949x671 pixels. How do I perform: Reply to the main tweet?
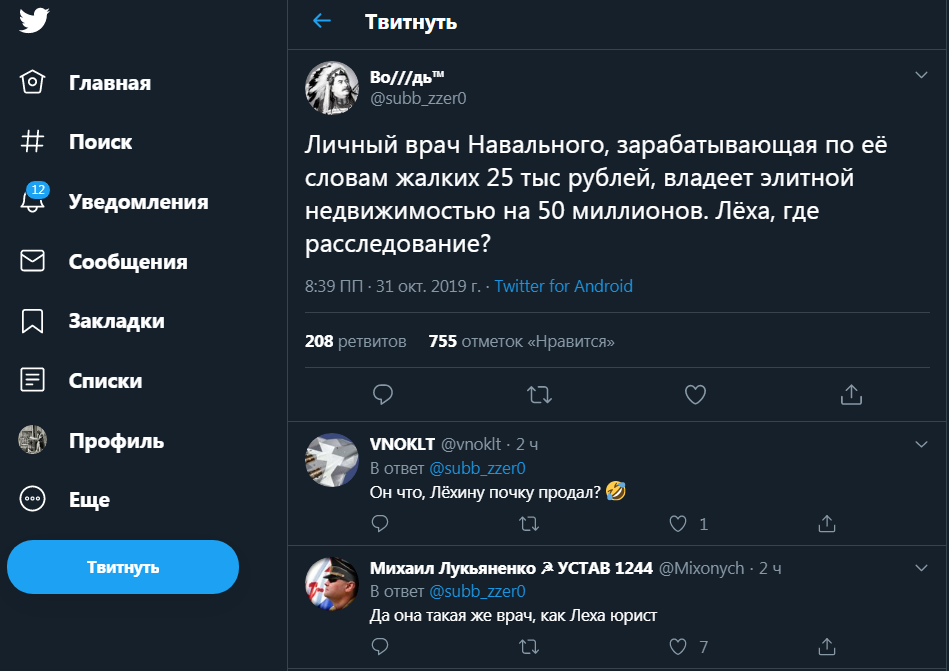coord(382,394)
